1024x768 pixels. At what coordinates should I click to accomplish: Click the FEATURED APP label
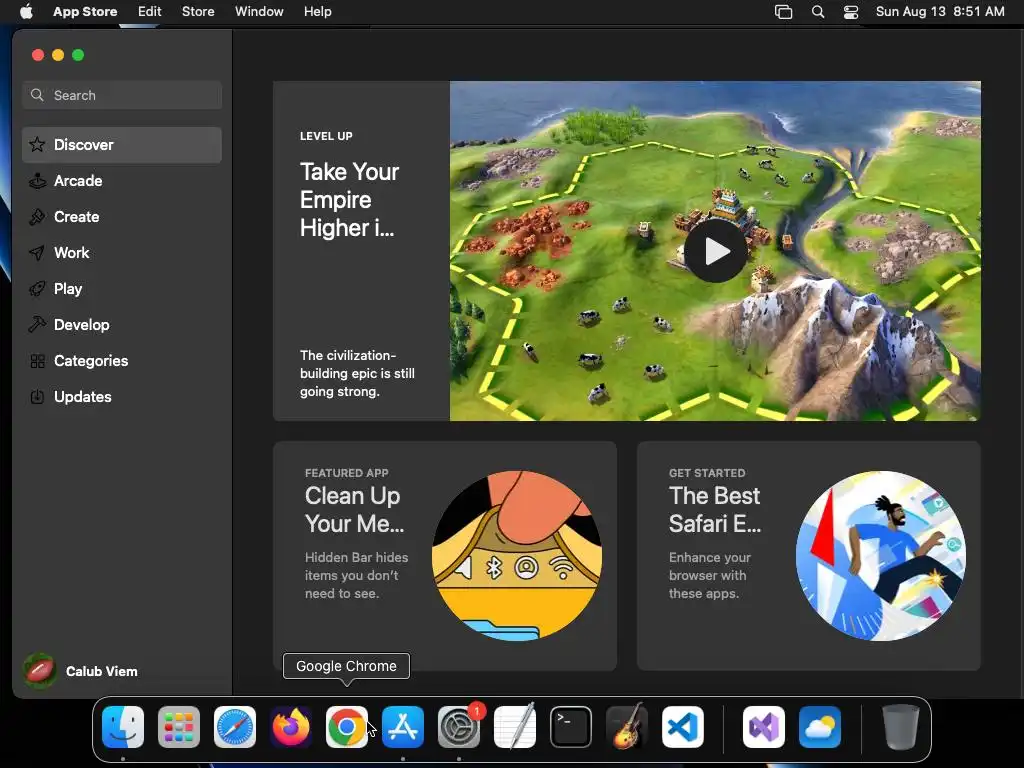point(347,473)
